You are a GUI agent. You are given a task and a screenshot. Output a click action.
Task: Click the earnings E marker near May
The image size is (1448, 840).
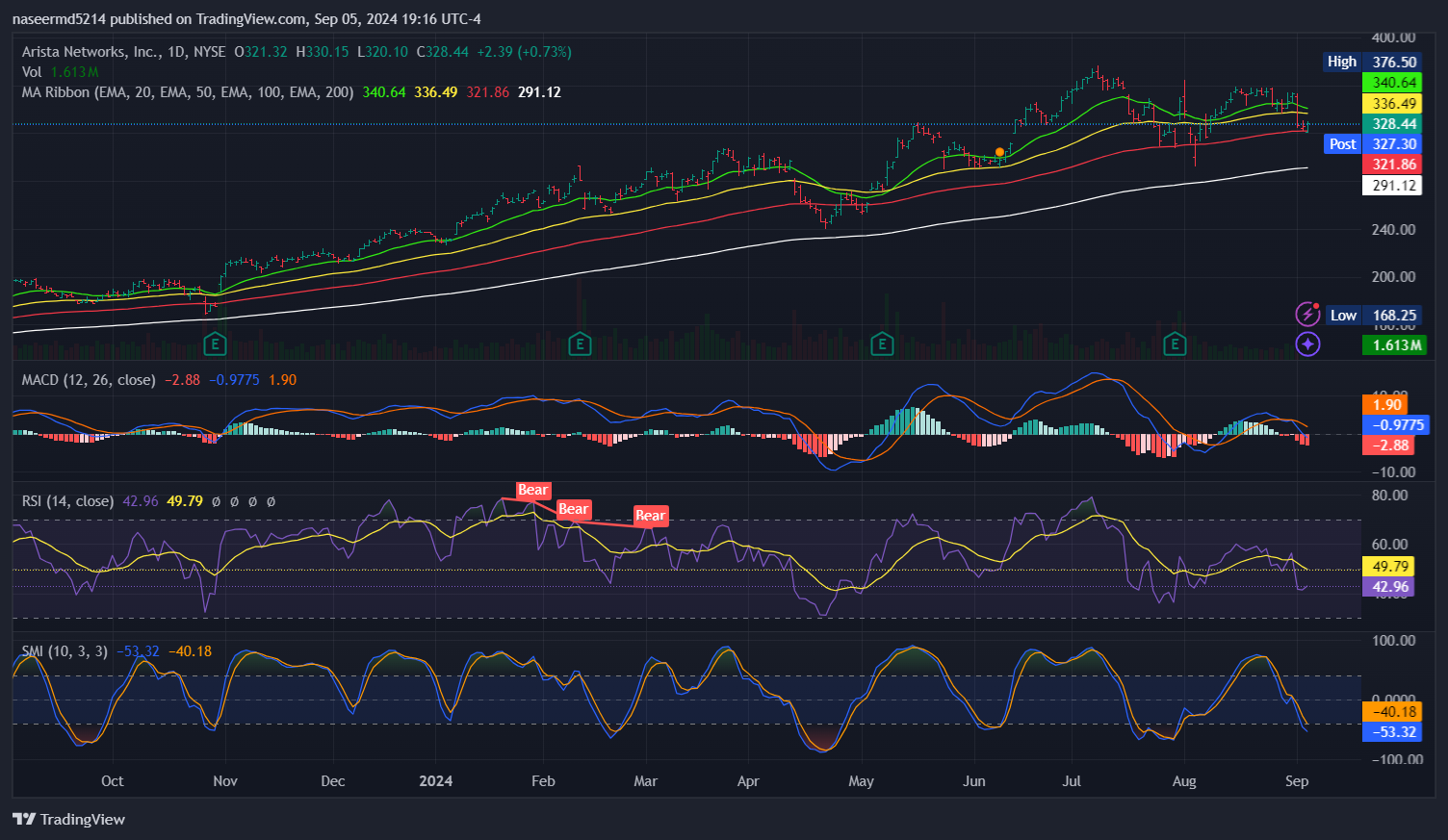881,344
